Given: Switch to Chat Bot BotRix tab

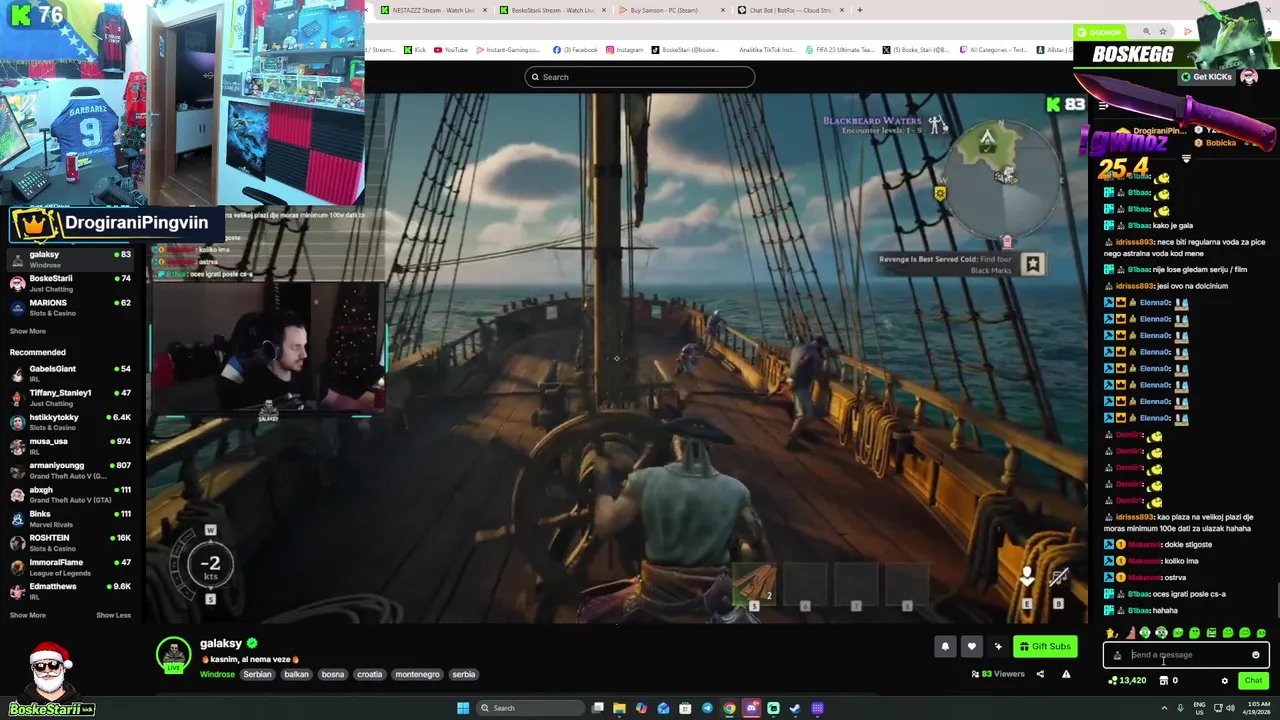Looking at the screenshot, I should click(790, 10).
